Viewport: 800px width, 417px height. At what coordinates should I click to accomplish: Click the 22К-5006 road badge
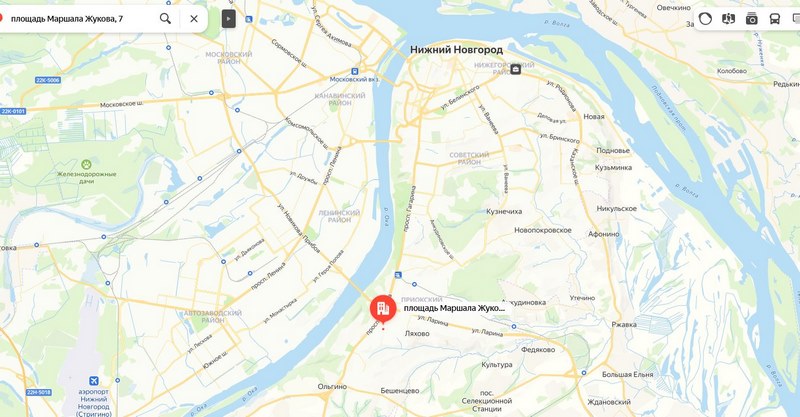tap(48, 80)
